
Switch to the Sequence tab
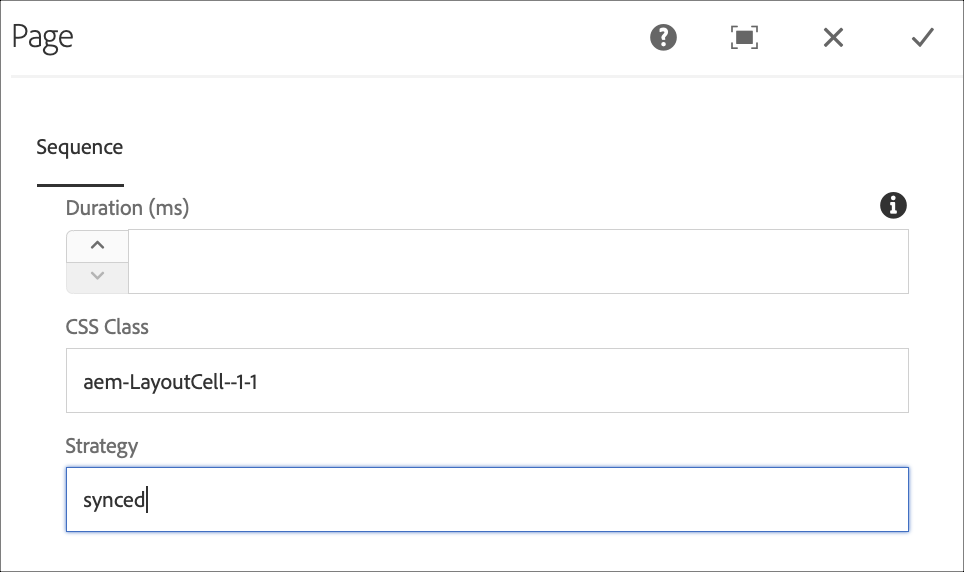(80, 148)
